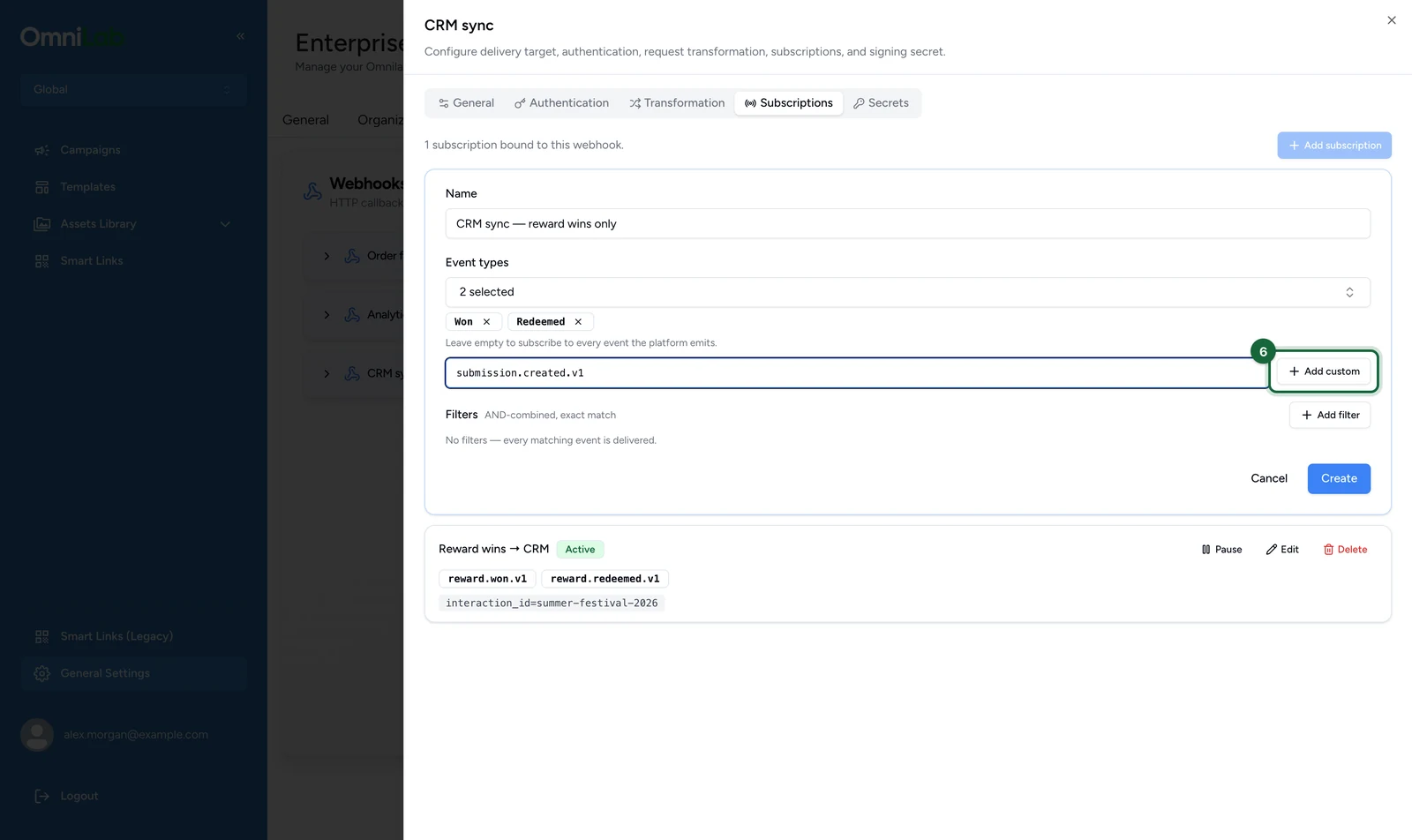Image resolution: width=1412 pixels, height=840 pixels.
Task: Expand the Assets Library chevron
Action: point(225,224)
